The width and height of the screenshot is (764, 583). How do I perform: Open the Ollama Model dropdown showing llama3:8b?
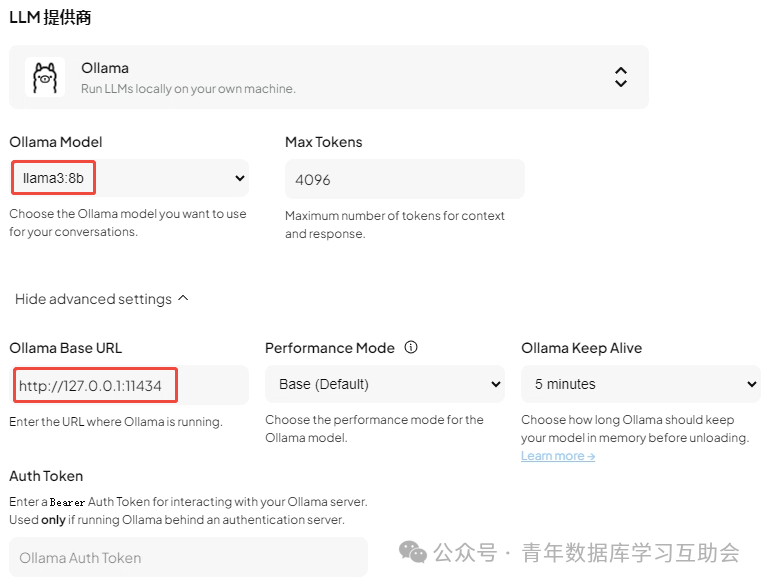coord(129,179)
